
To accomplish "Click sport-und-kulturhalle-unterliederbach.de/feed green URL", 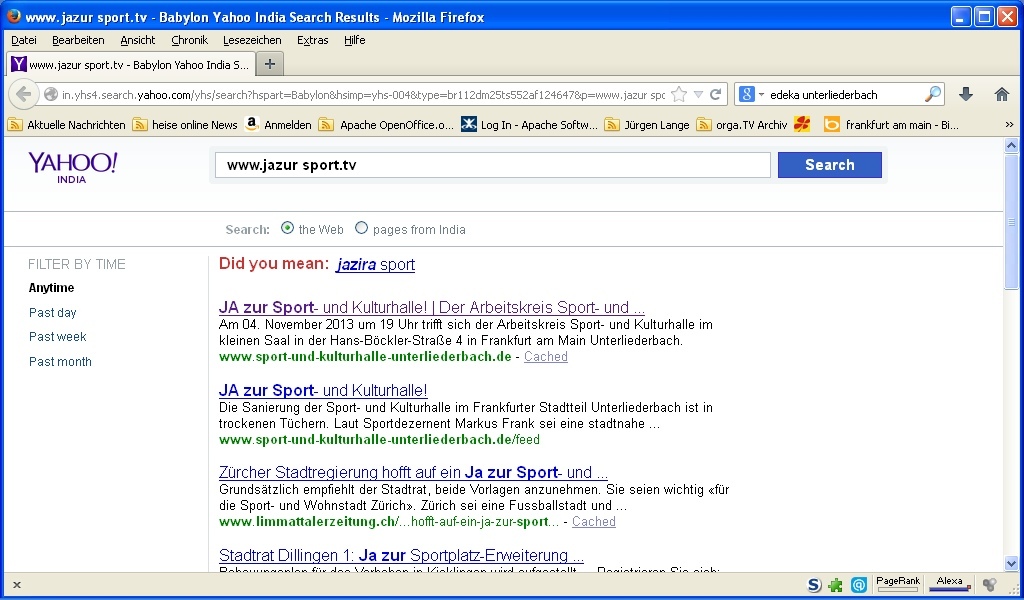I will (x=379, y=439).
